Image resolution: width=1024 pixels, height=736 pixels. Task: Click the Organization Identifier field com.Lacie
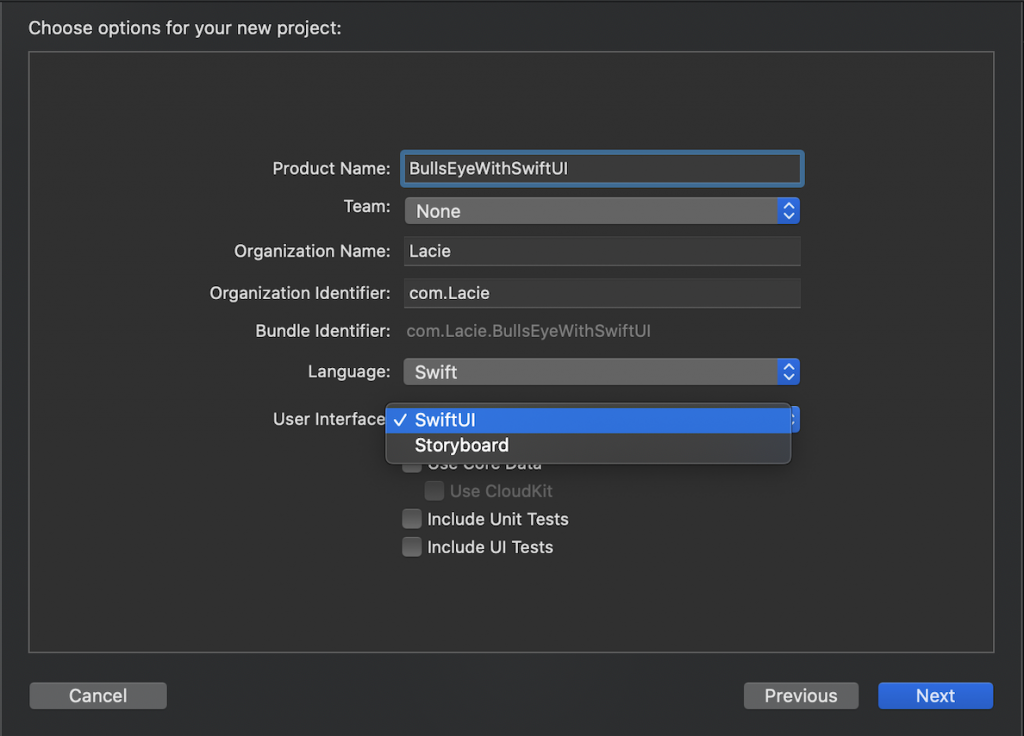(602, 293)
